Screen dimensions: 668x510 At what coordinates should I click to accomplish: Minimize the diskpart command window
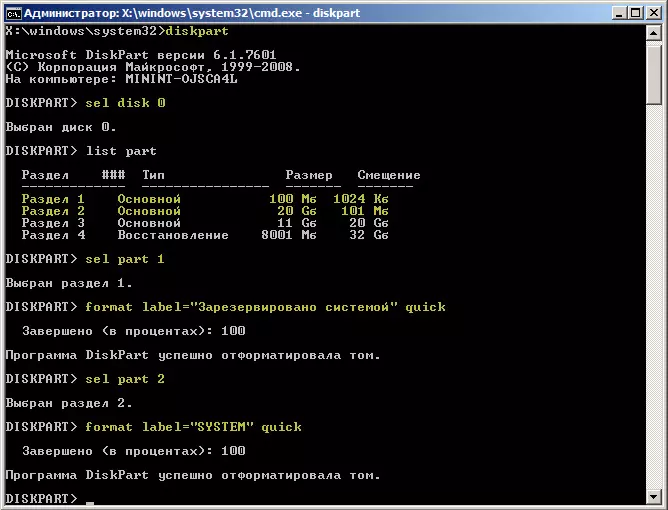[619, 13]
